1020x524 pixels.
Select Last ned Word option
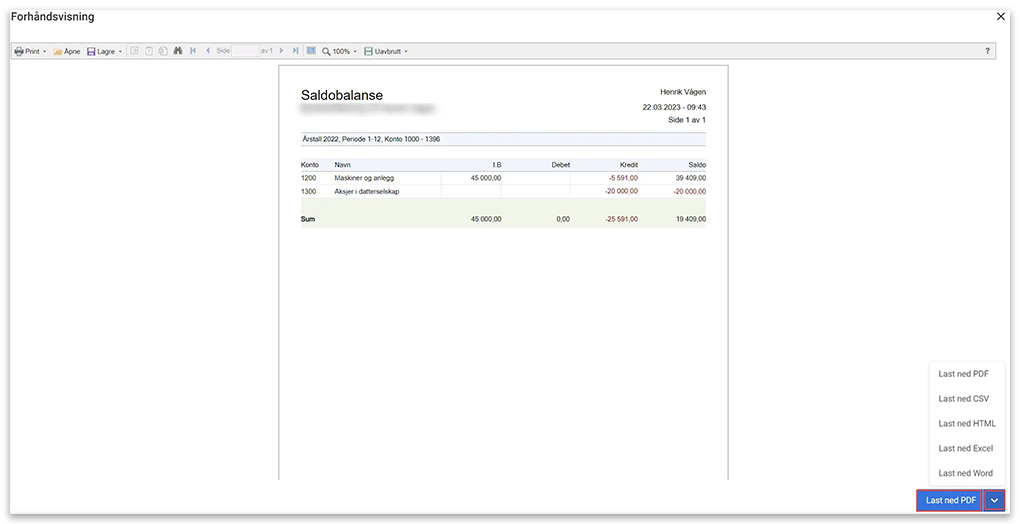coord(965,473)
